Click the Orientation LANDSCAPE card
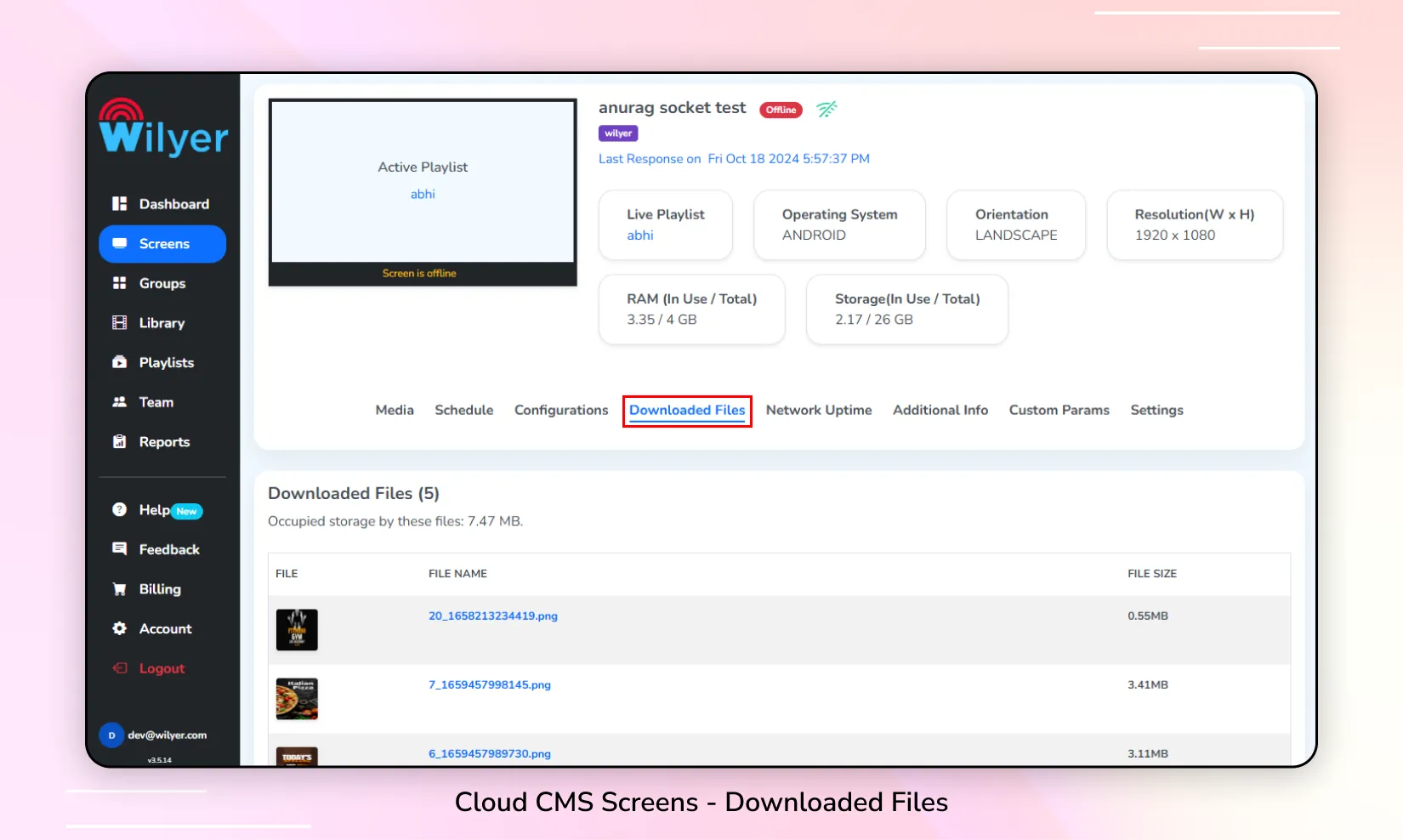Screen dimensions: 1403x840 [1016, 225]
